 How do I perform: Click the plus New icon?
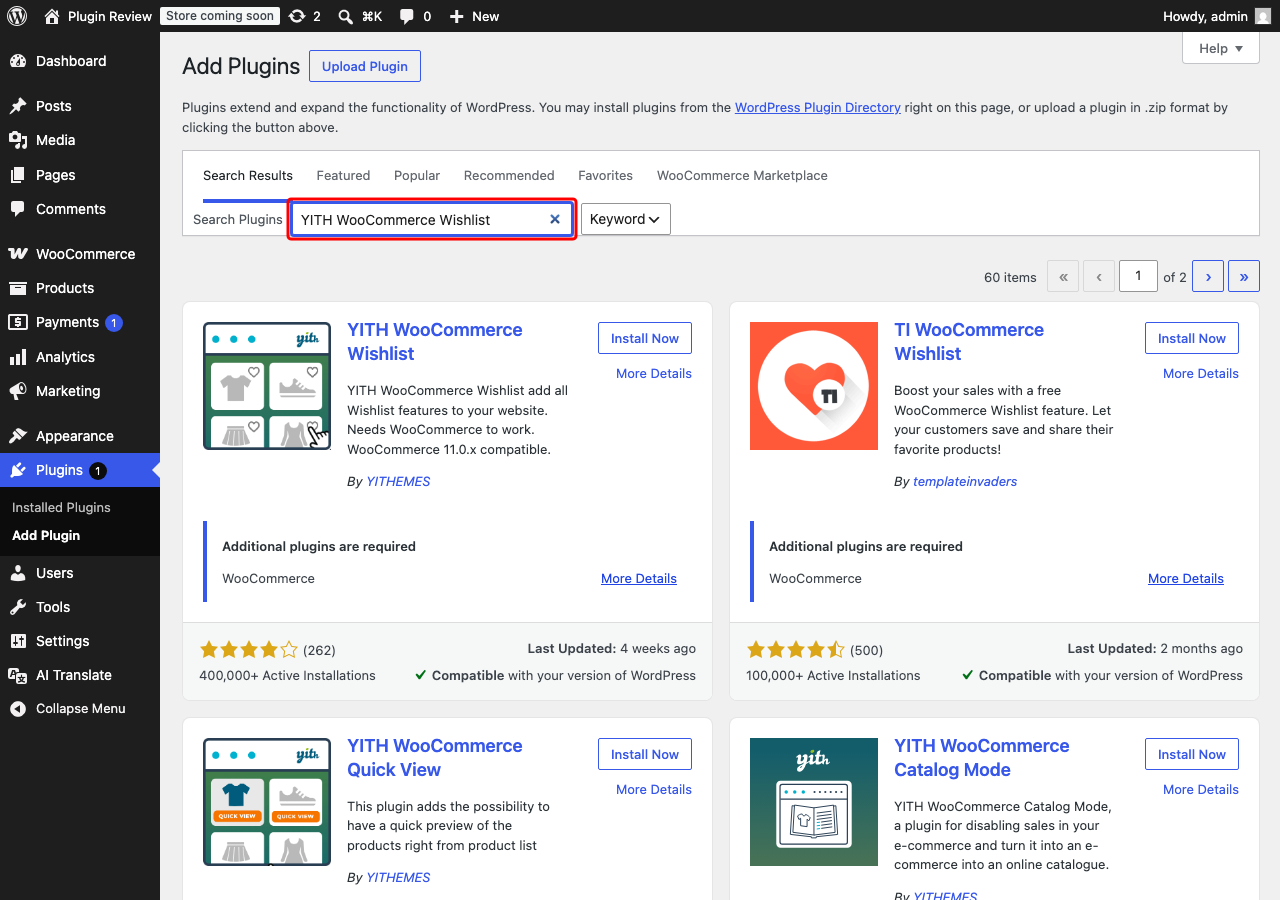point(456,16)
